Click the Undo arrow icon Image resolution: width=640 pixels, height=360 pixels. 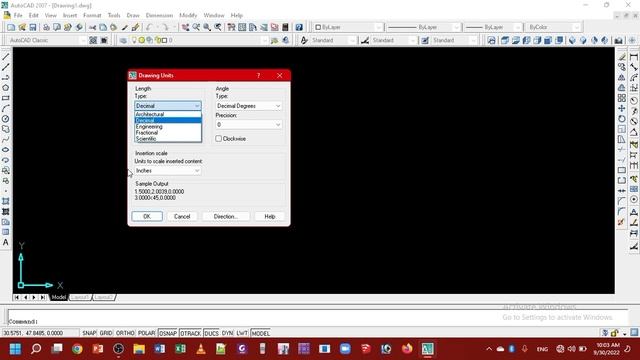pos(149,27)
